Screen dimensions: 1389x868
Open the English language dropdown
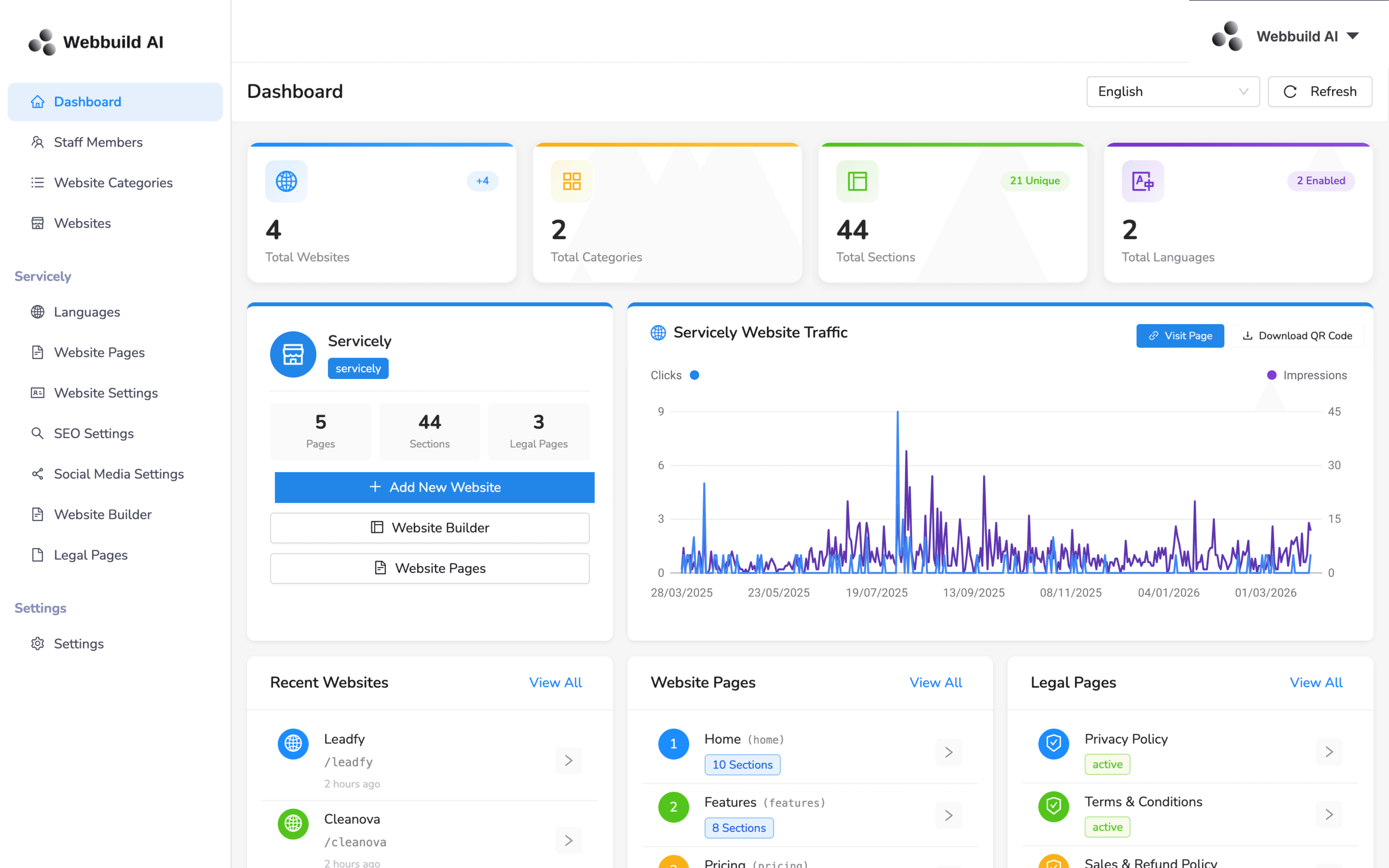tap(1172, 91)
